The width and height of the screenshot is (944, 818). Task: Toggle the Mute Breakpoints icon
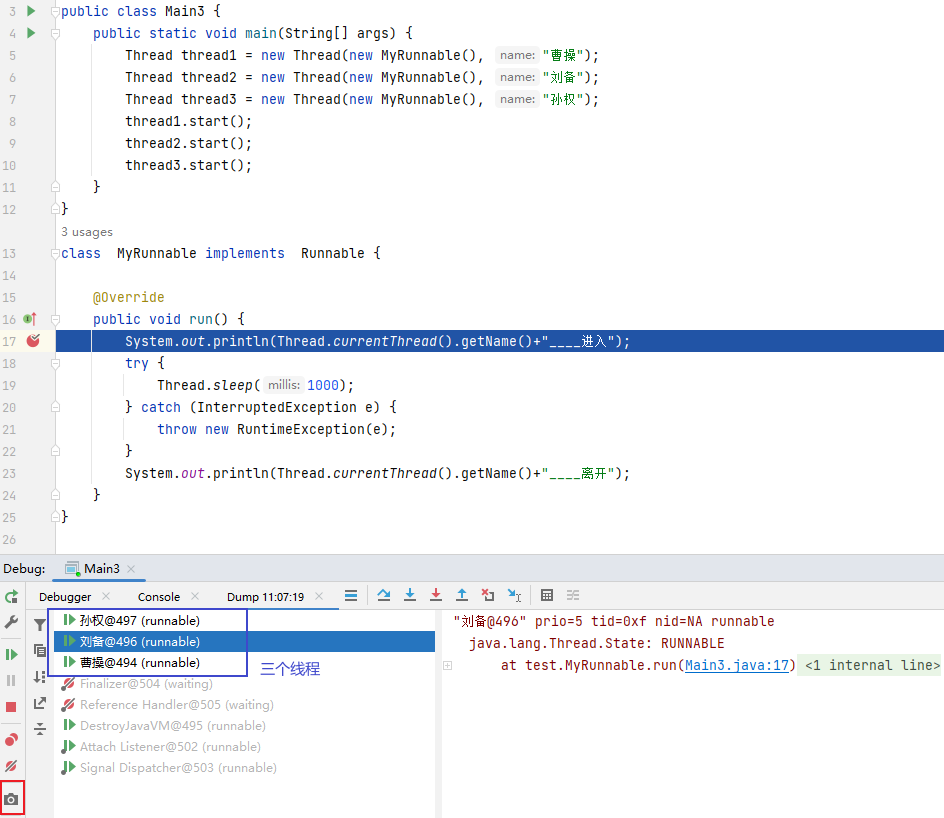tap(11, 766)
